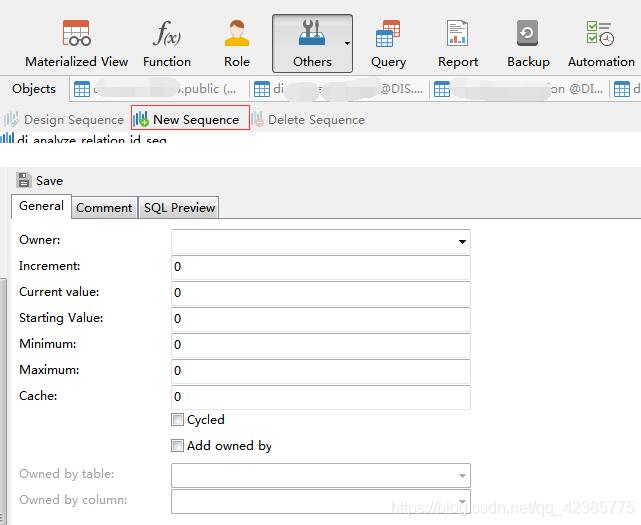Open the Automation tool

pyautogui.click(x=601, y=43)
